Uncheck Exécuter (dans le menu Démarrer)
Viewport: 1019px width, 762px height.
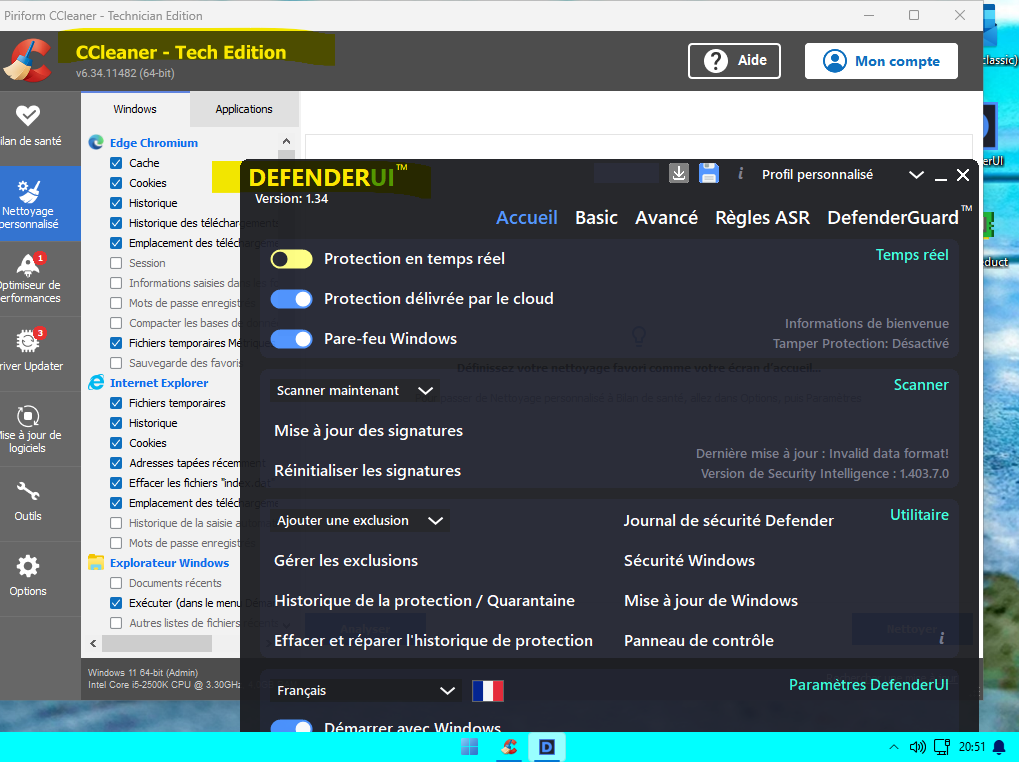pyautogui.click(x=116, y=603)
